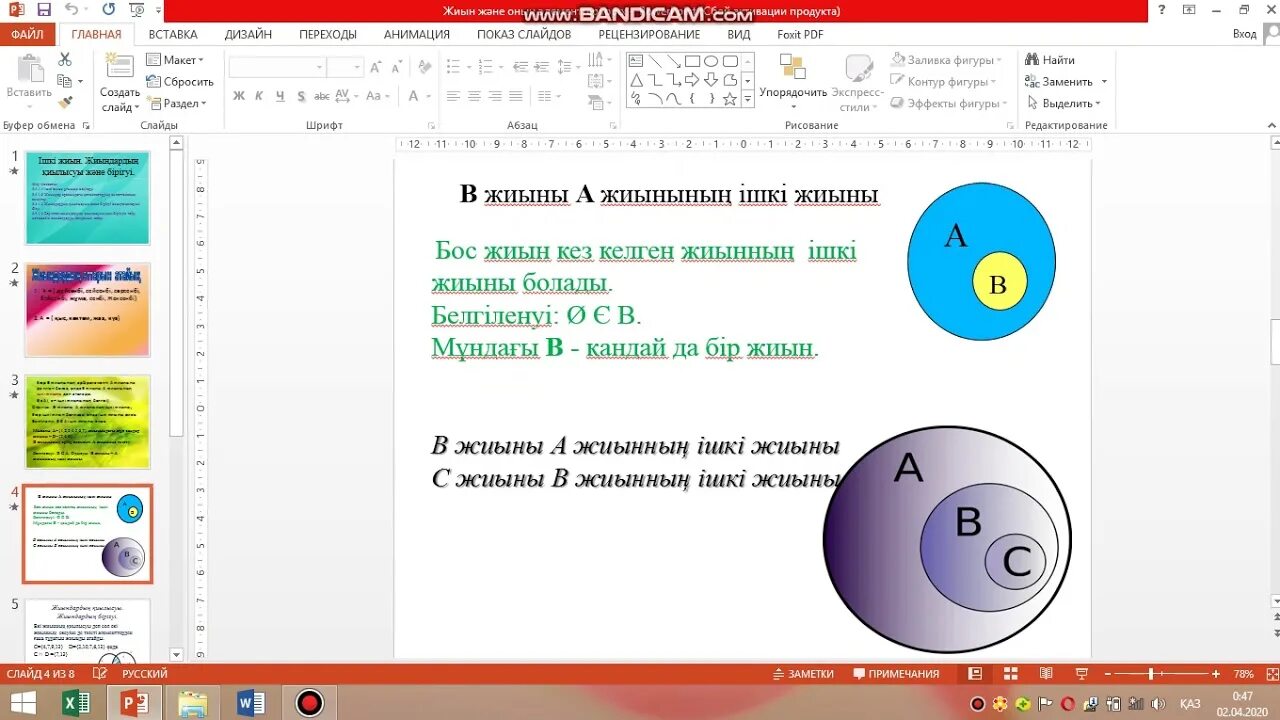This screenshot has width=1280, height=720.
Task: Switch to the ПЕРЕХОДЫ tab
Action: pos(328,34)
